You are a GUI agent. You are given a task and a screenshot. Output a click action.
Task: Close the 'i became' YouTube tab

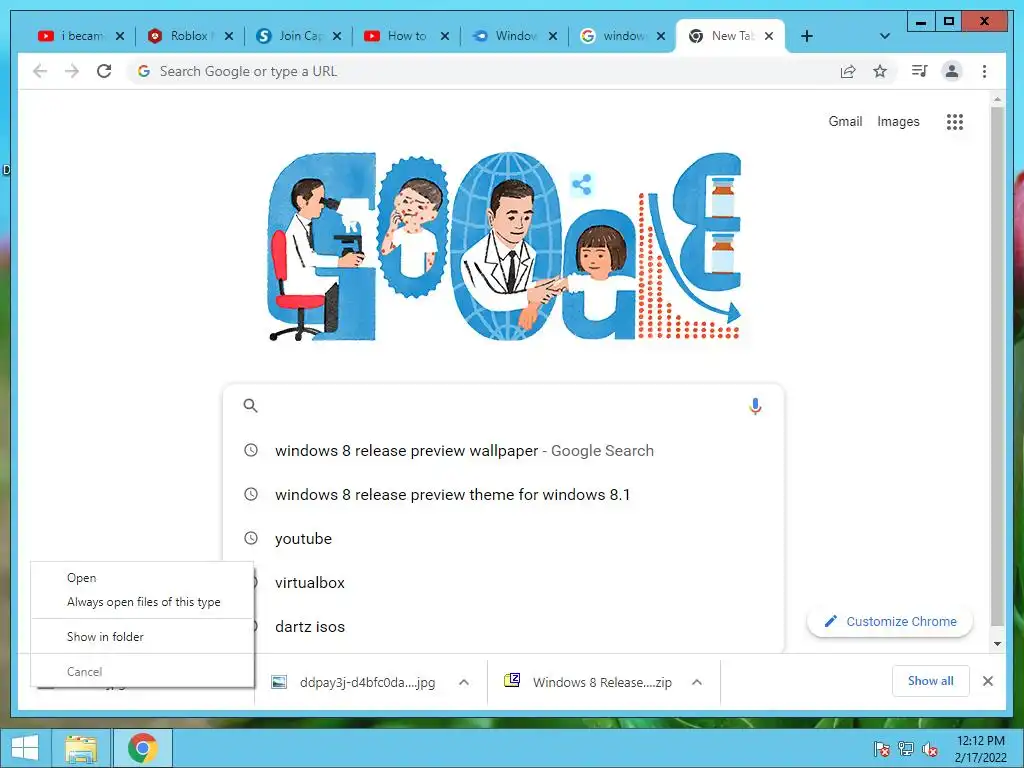[x=120, y=36]
